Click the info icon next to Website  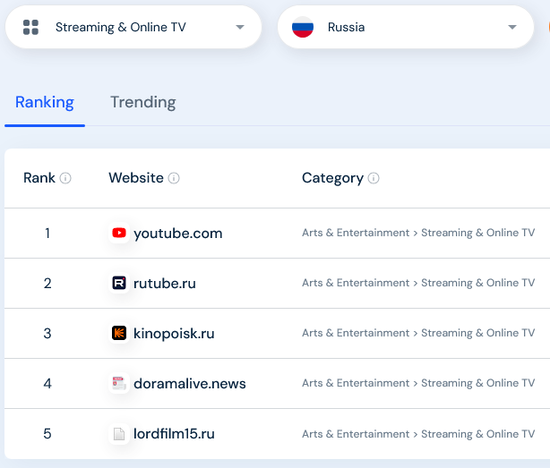[174, 178]
